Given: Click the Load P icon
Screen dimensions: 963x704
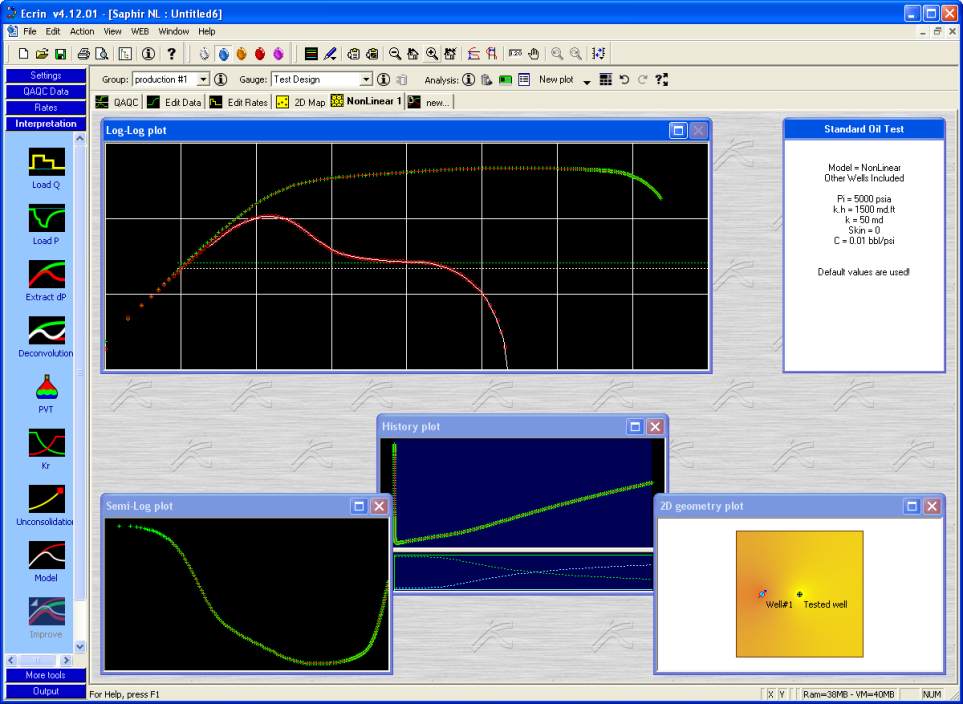Looking at the screenshot, I should [46, 218].
